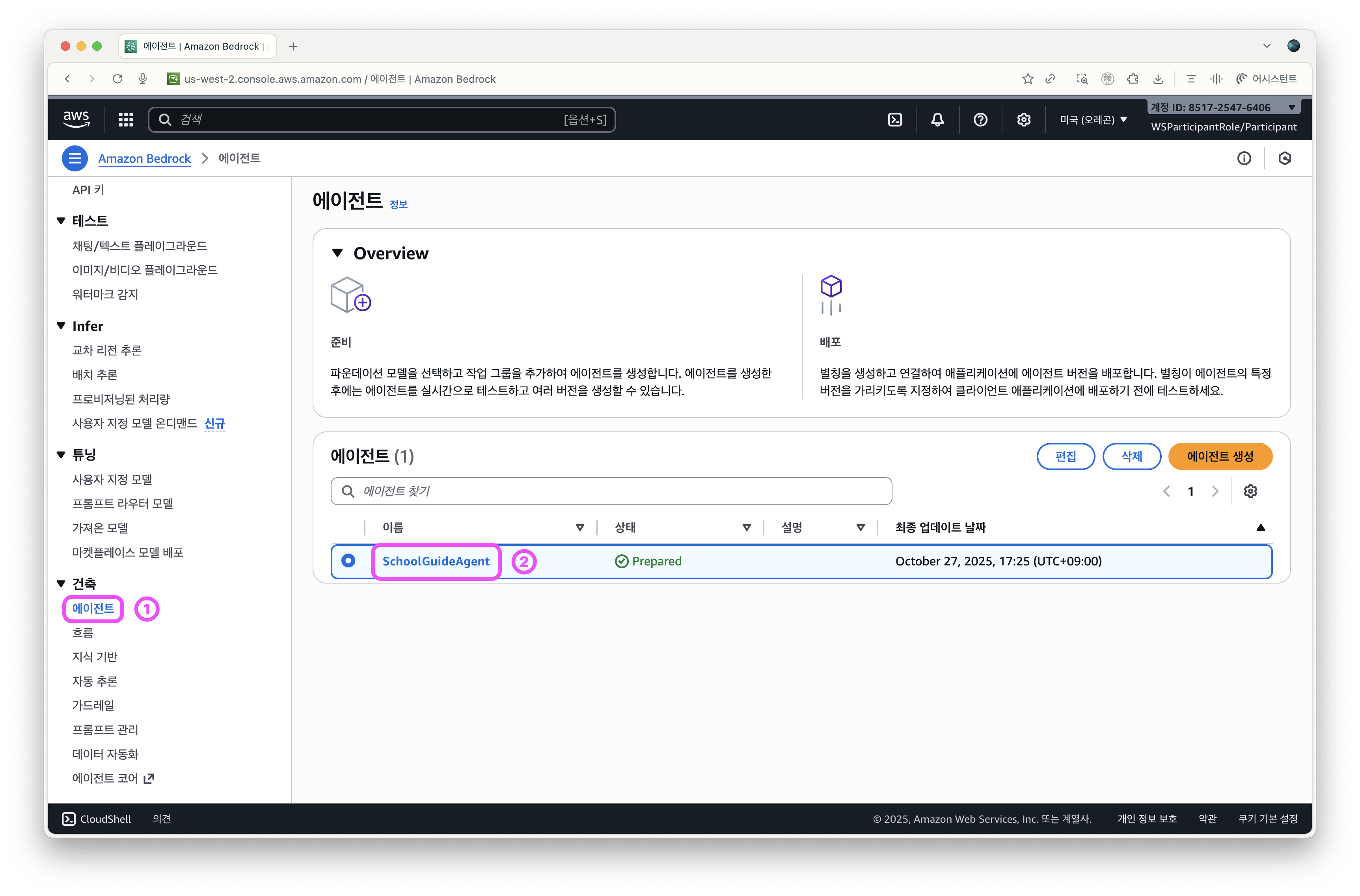Click 쿠키 기본 설정 in the footer
1360x896 pixels.
click(1267, 818)
